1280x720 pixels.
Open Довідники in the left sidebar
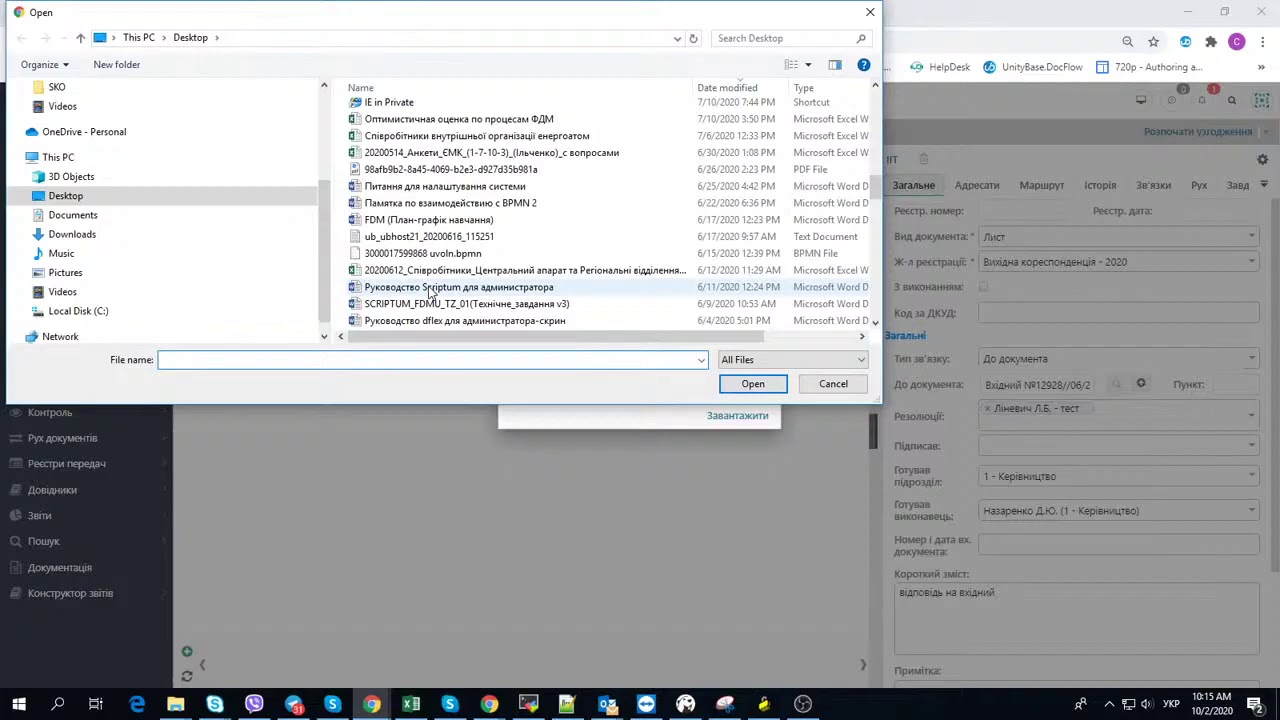[52, 490]
